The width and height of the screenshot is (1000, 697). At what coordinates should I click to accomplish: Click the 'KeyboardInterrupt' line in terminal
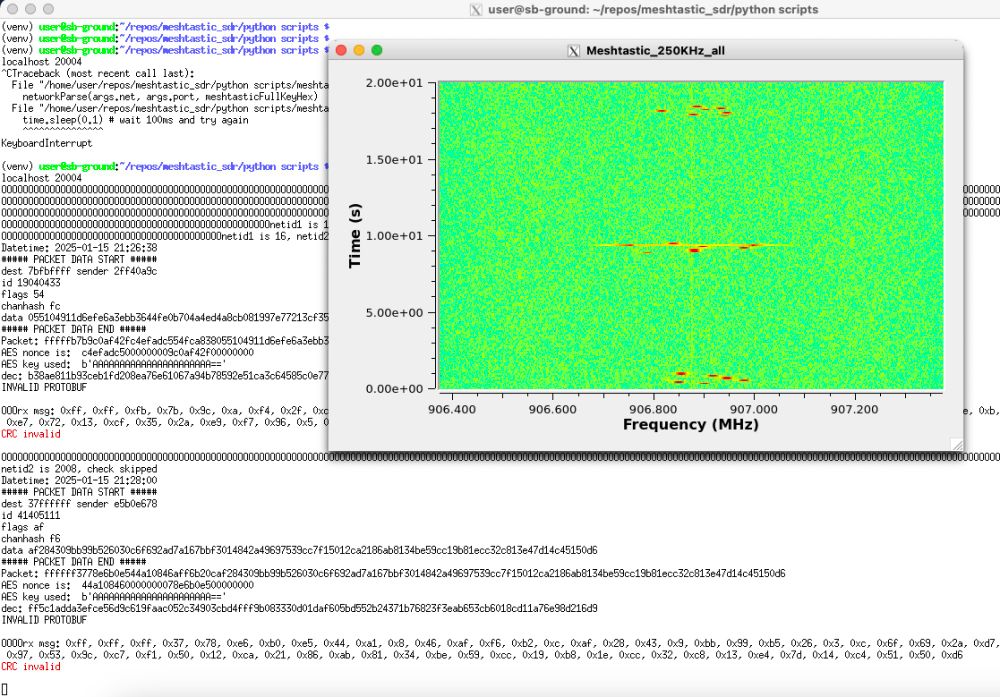(47, 143)
